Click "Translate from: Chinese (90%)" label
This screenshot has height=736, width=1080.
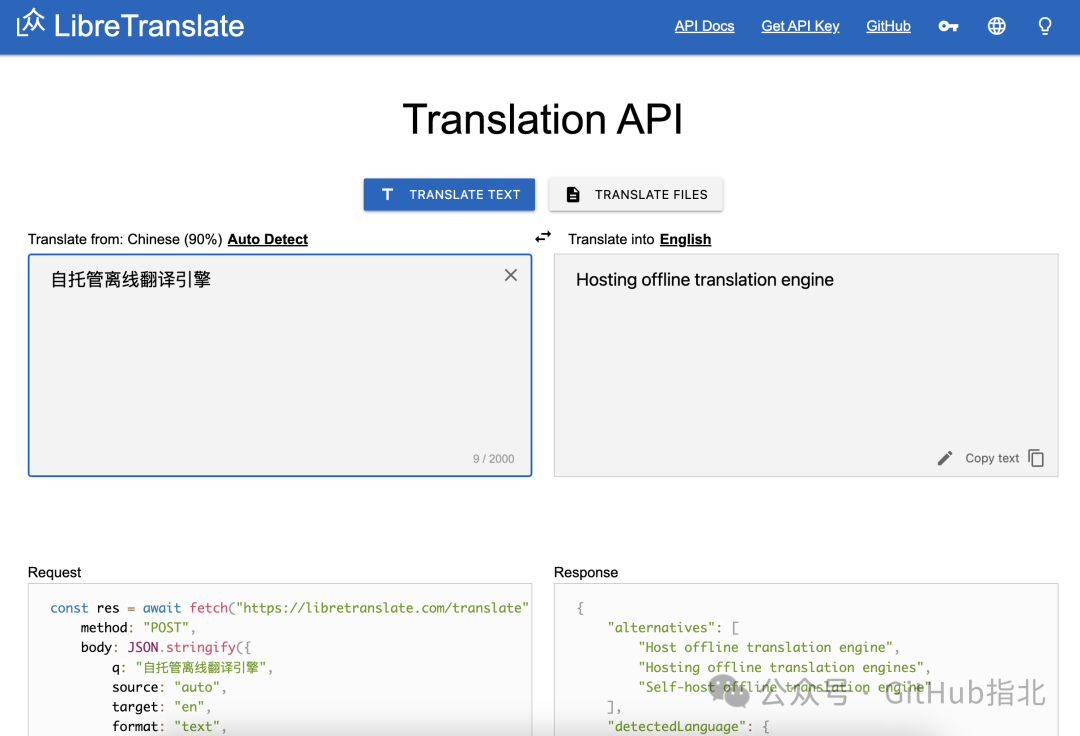tap(125, 240)
